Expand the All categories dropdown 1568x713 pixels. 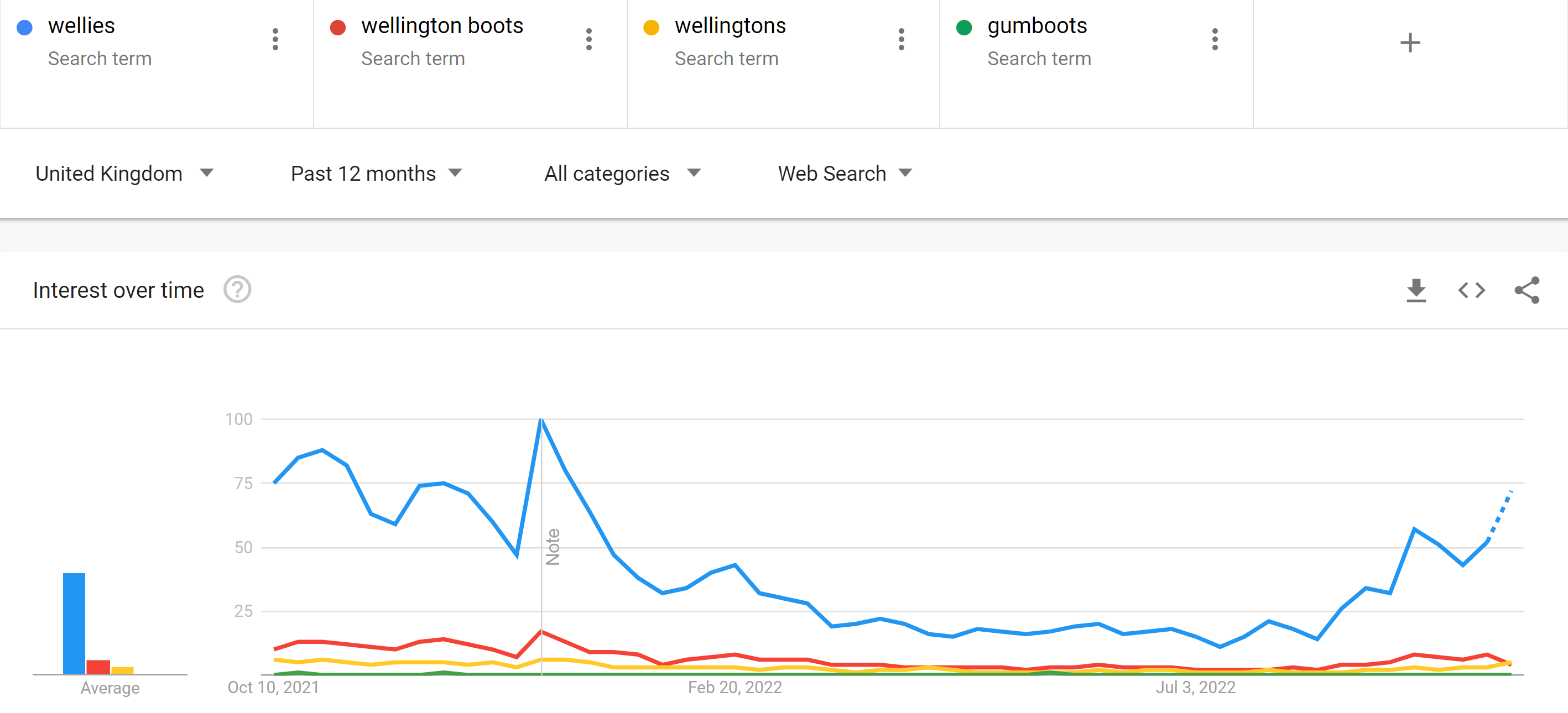tap(623, 174)
